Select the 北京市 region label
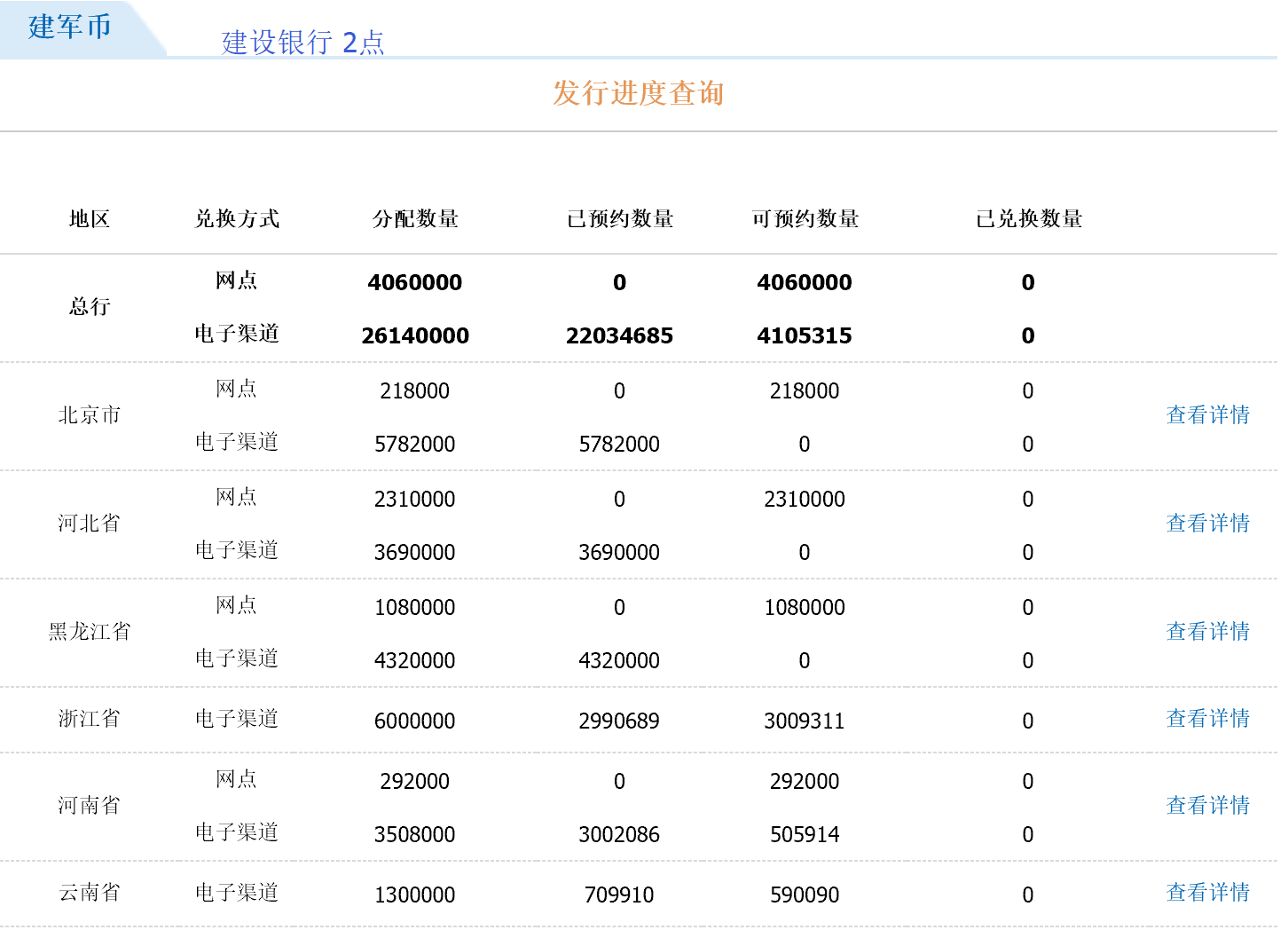 click(x=90, y=415)
